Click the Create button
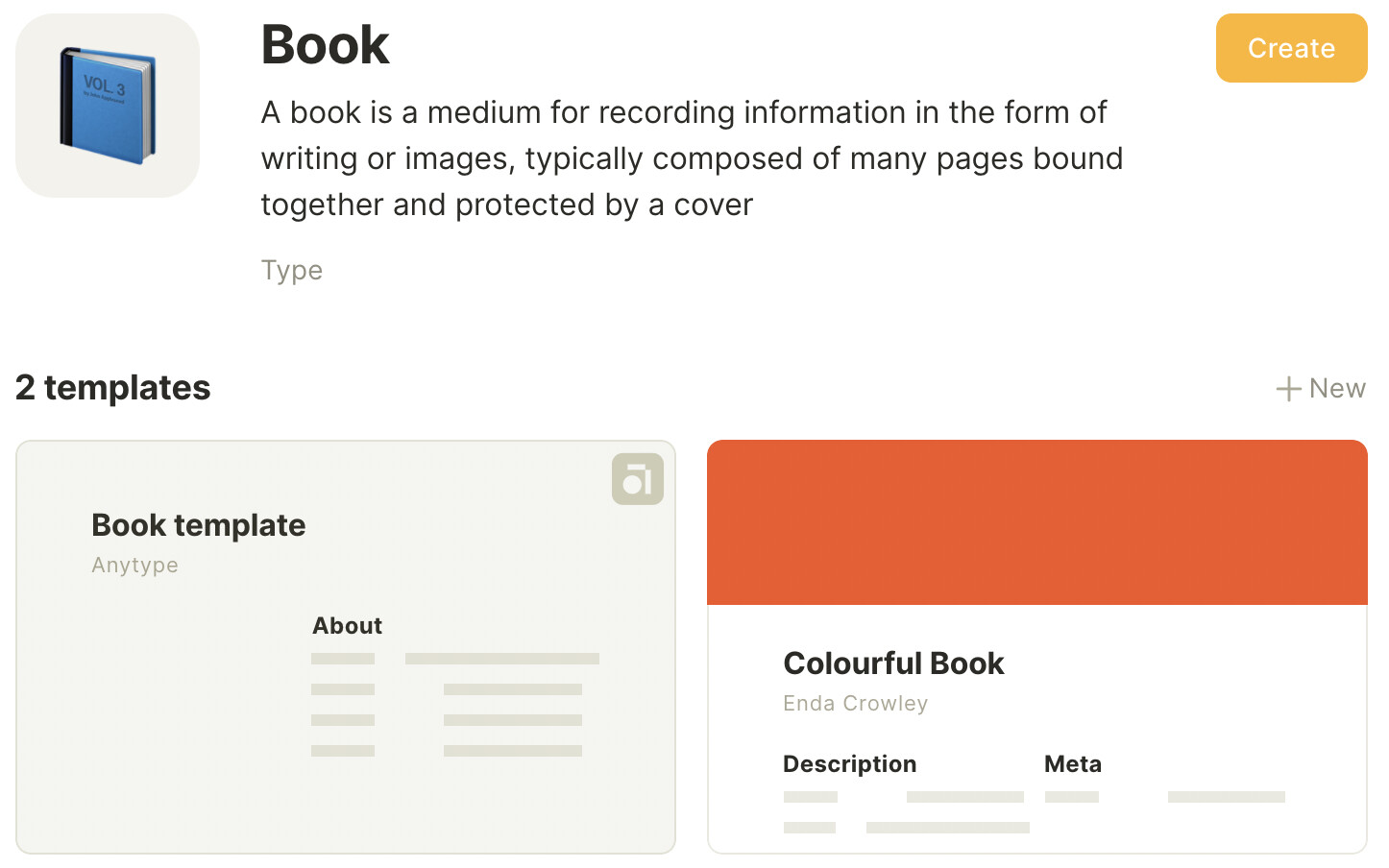 click(1291, 48)
